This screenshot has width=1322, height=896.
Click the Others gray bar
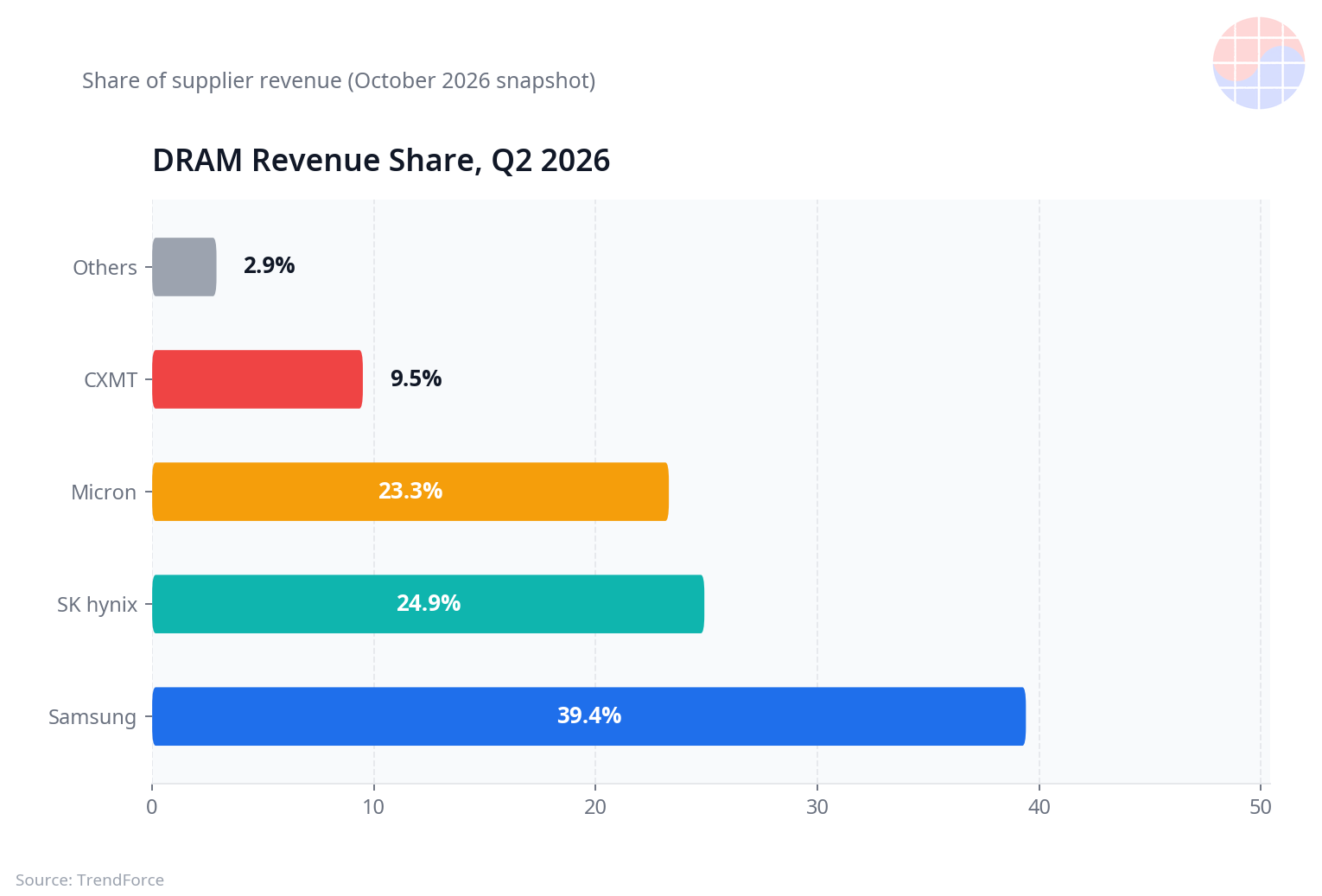pos(184,267)
